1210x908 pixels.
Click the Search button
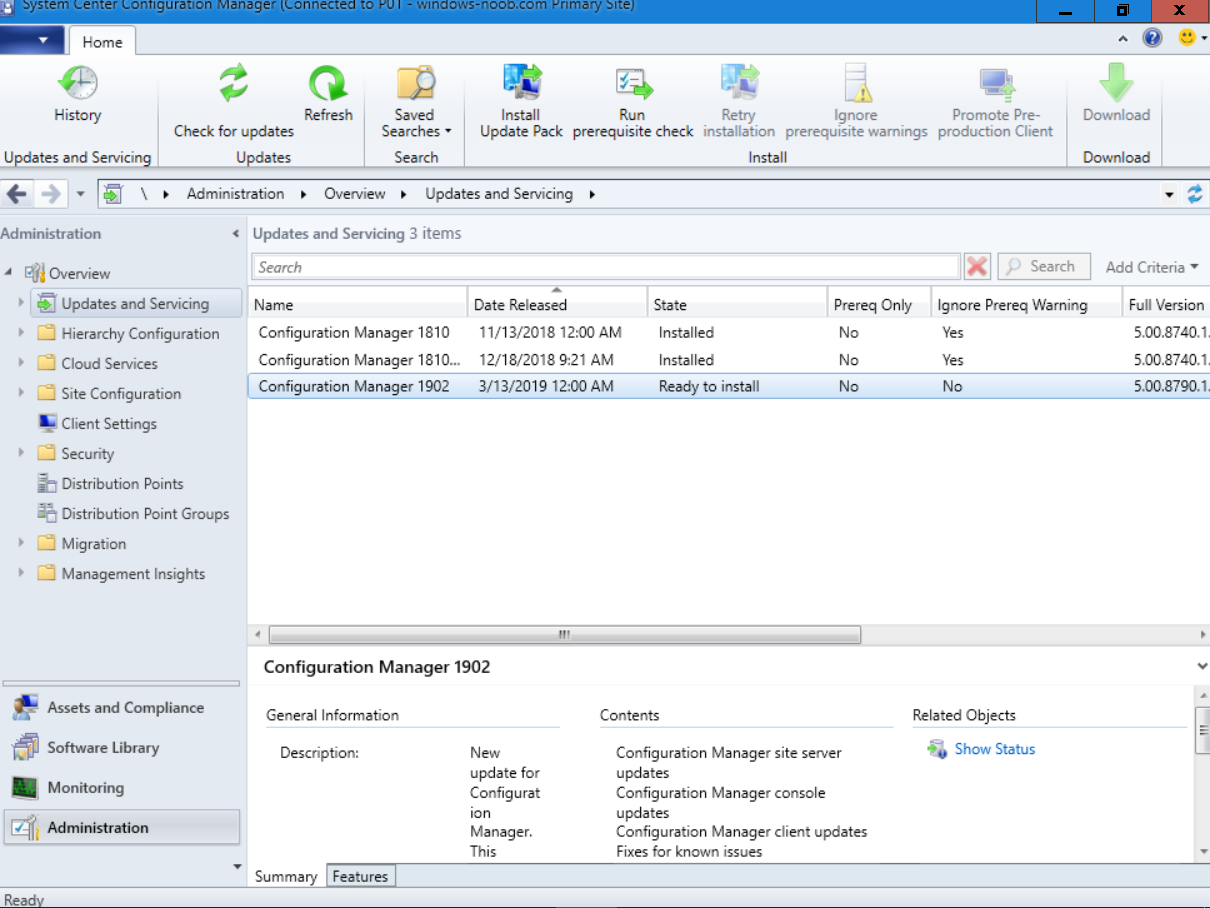pos(1043,267)
